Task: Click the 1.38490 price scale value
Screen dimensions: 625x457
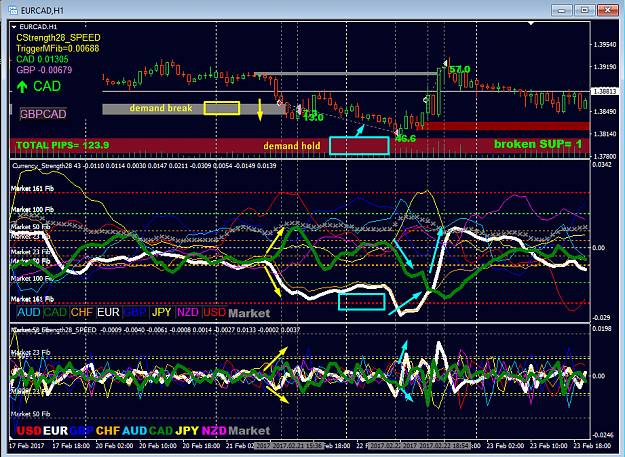Action: tap(605, 112)
